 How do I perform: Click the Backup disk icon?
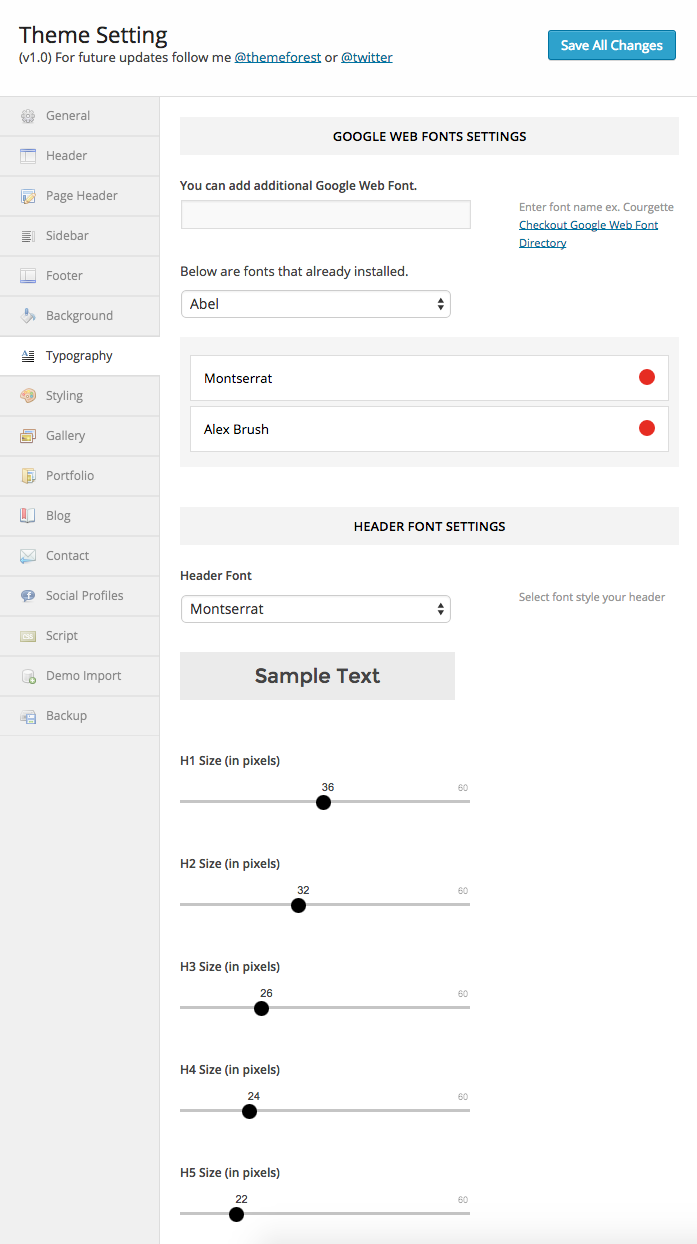(x=28, y=716)
